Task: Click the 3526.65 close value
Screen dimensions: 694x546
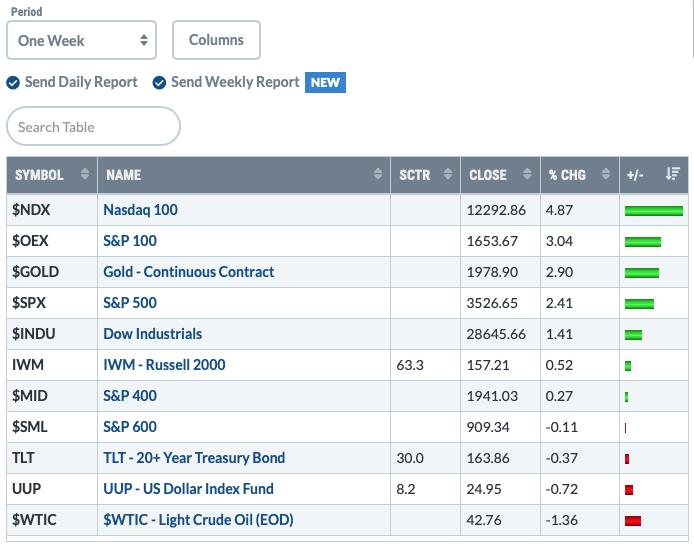Action: tap(492, 303)
